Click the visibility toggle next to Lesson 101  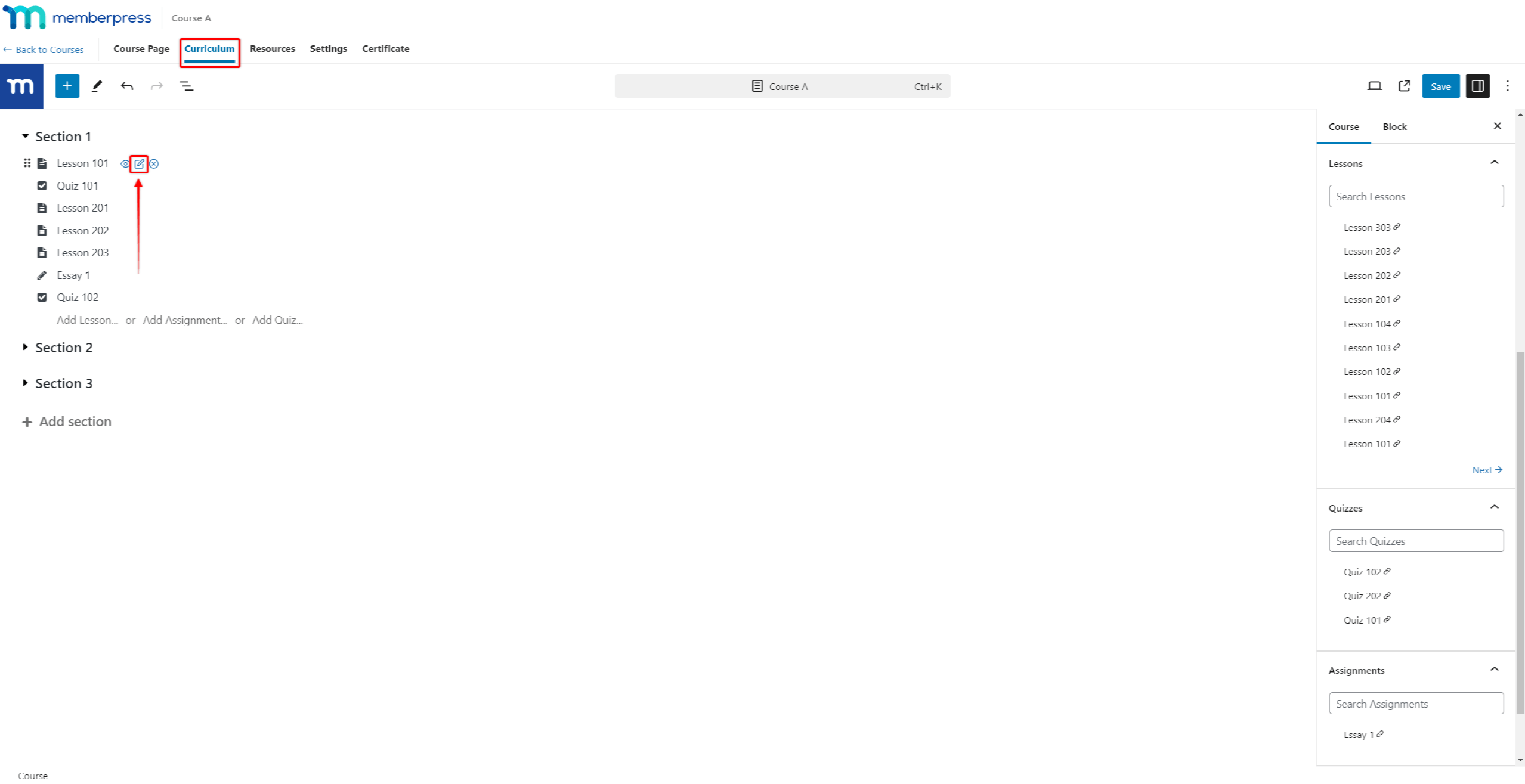(x=123, y=163)
